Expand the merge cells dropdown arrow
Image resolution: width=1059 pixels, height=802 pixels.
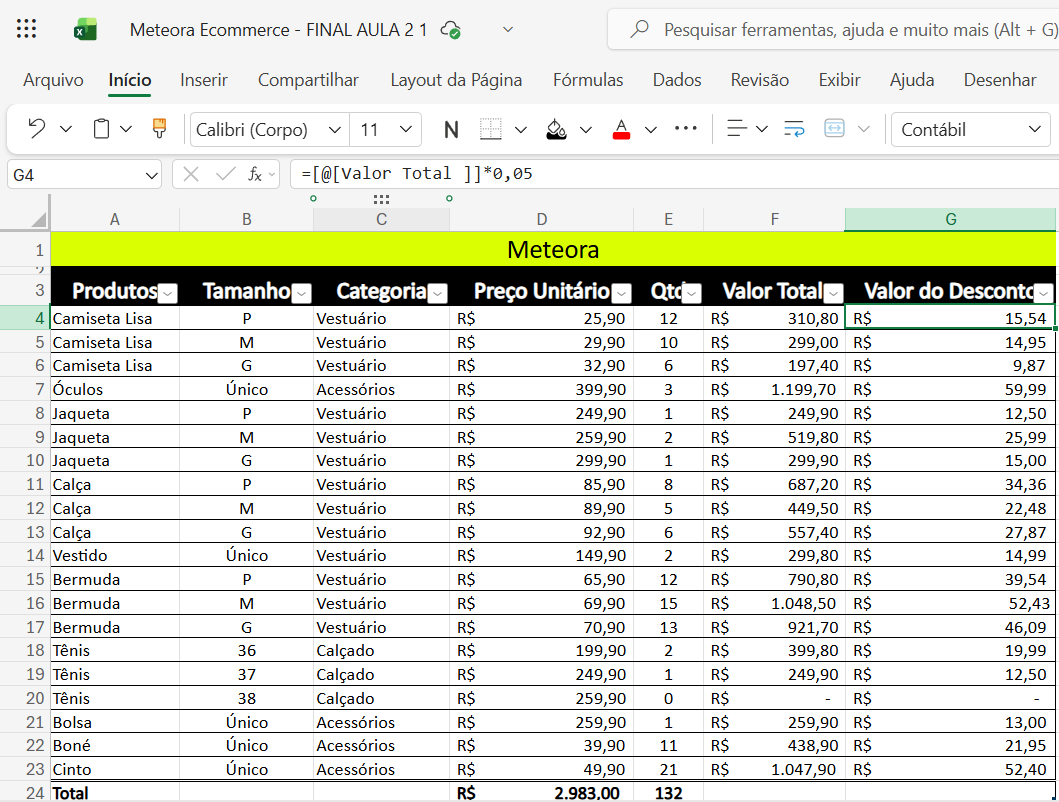863,128
